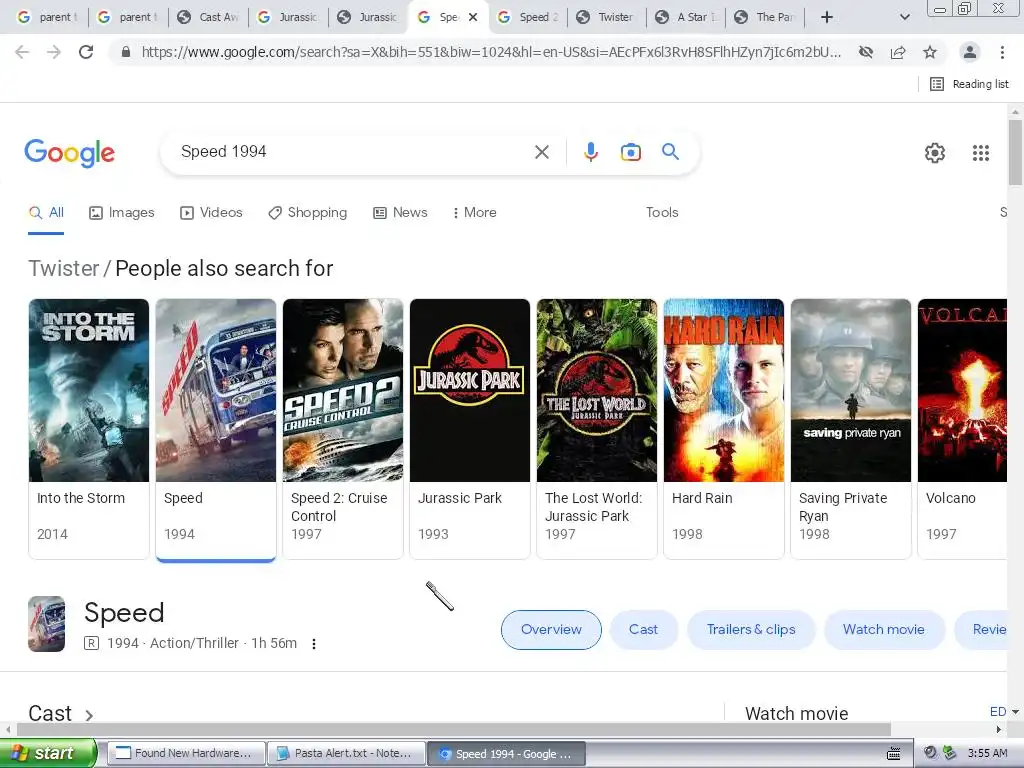Bookmark this page with the star icon
Screen dimensions: 1024x768
tap(930, 52)
